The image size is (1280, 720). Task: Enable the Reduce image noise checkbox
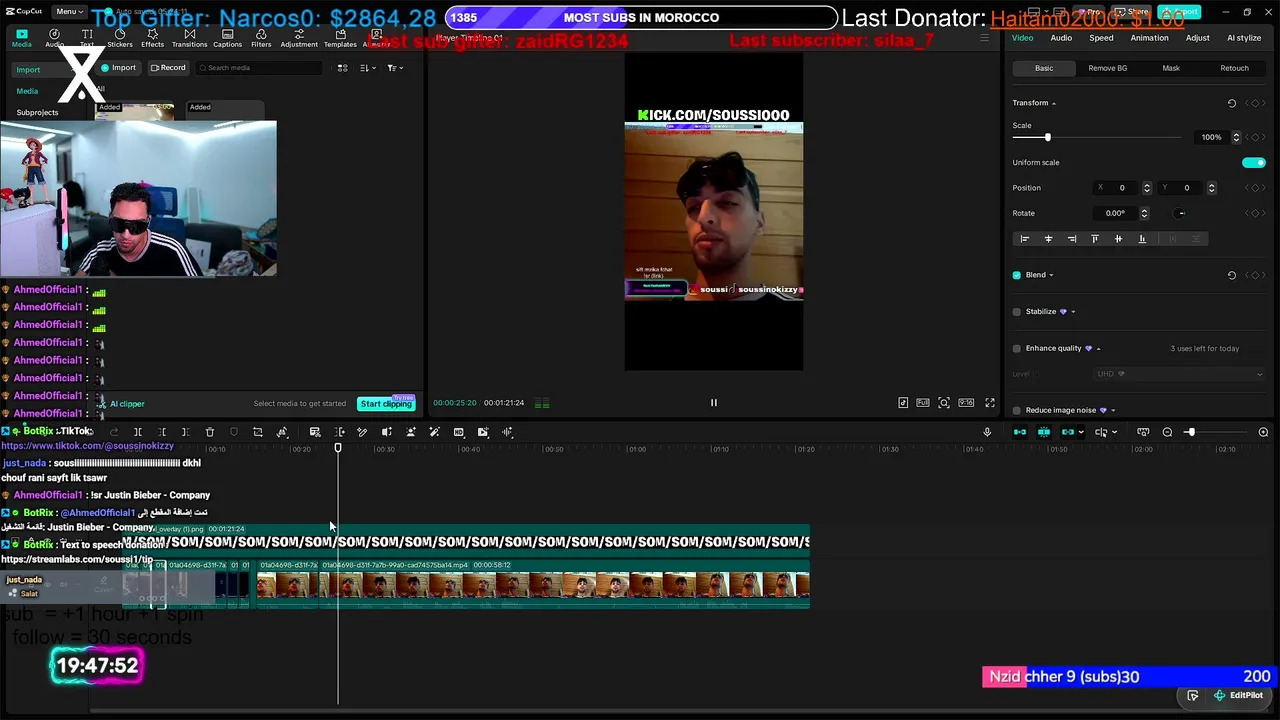click(x=1017, y=410)
